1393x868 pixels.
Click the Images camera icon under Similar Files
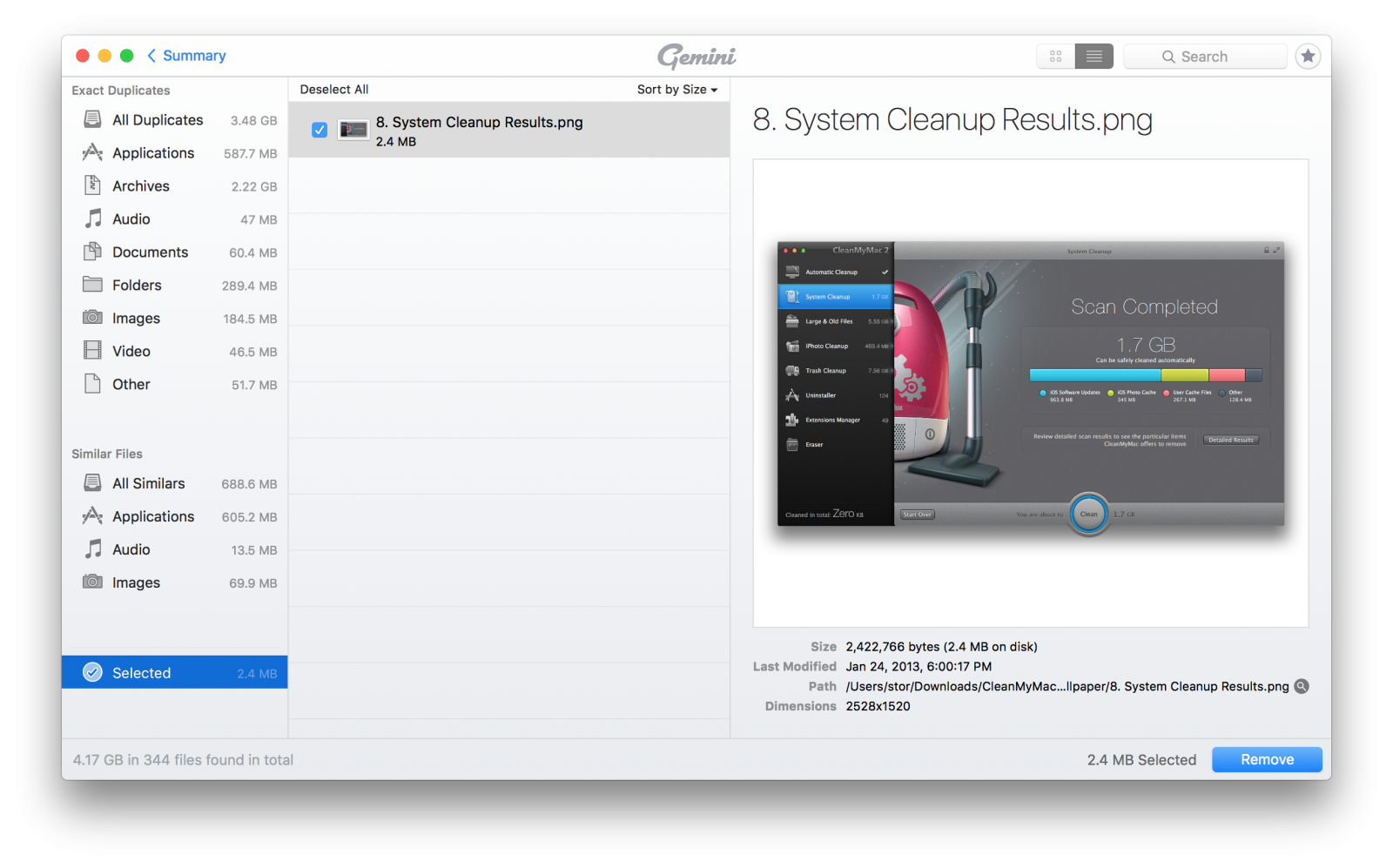point(92,582)
